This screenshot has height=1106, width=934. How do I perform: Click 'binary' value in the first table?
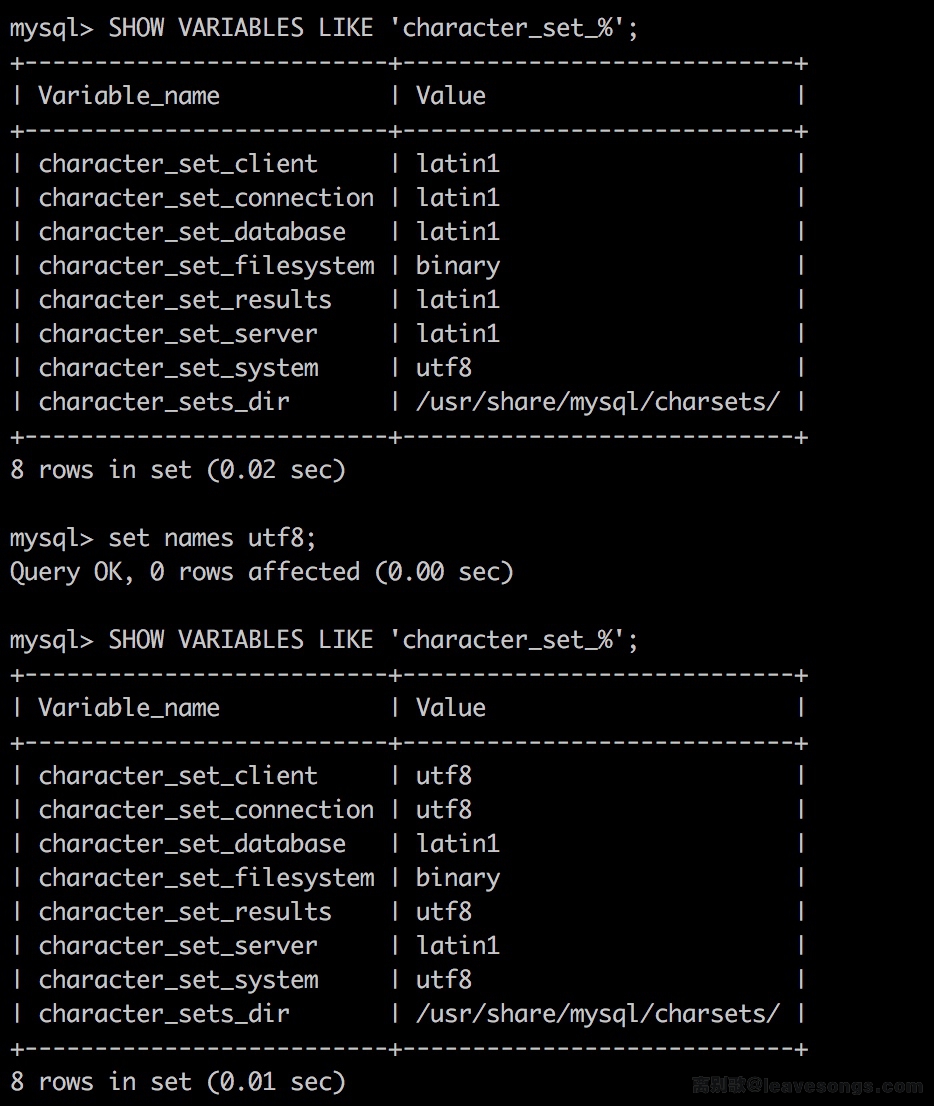pos(458,266)
